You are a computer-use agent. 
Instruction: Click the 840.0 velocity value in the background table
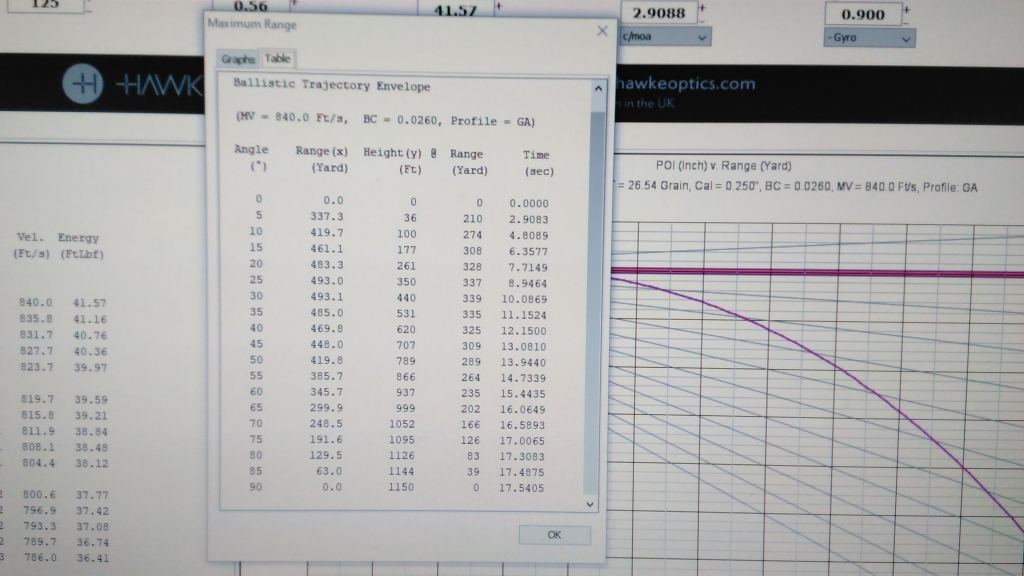pyautogui.click(x=35, y=302)
